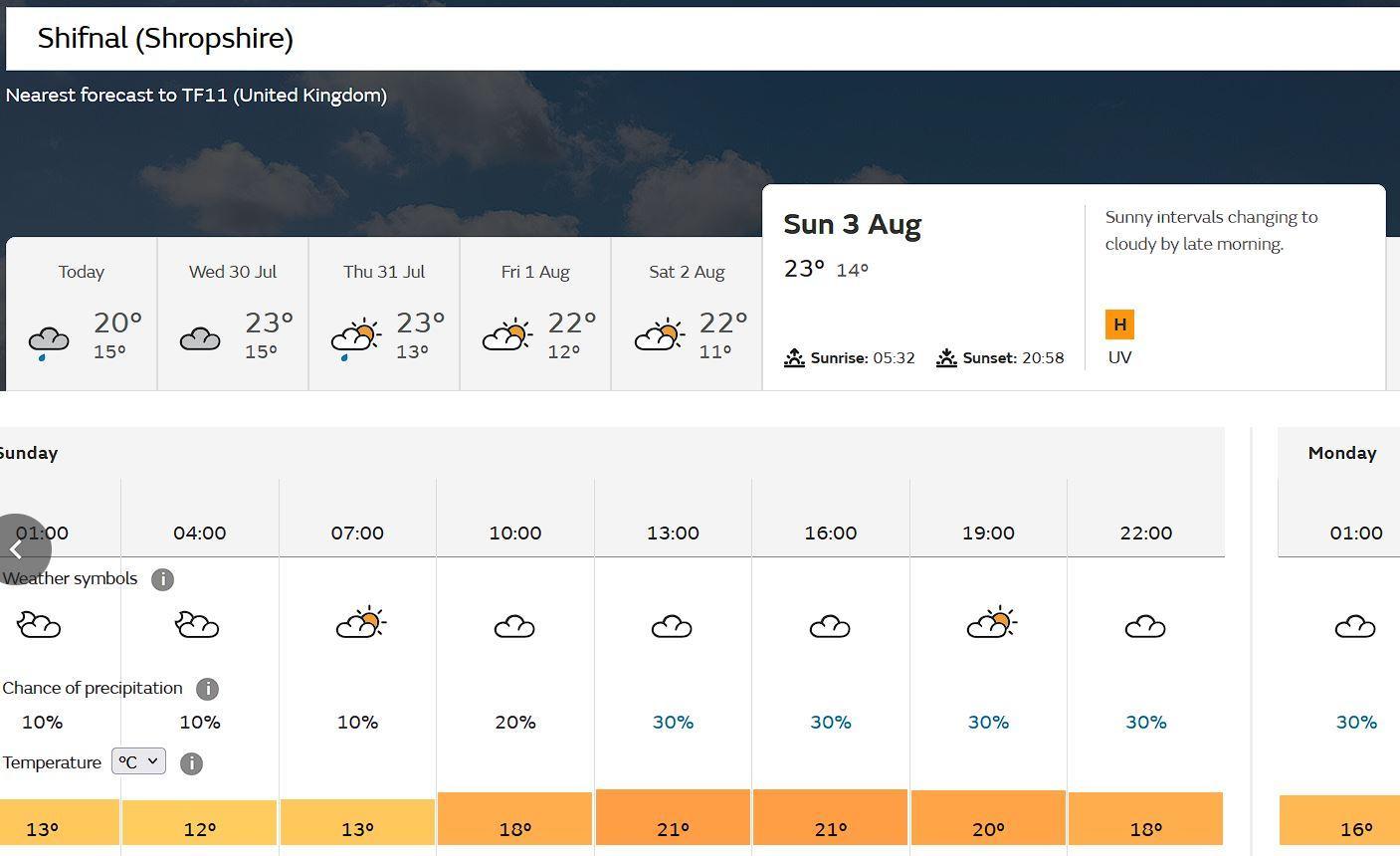Image resolution: width=1400 pixels, height=856 pixels.
Task: Click the 30% precipitation value at 16:00
Action: pyautogui.click(x=830, y=723)
